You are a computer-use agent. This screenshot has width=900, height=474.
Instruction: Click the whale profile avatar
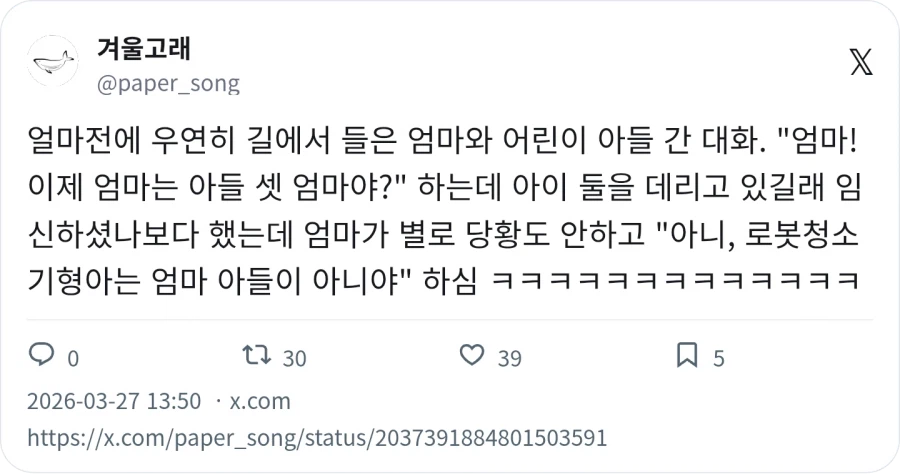(53, 61)
